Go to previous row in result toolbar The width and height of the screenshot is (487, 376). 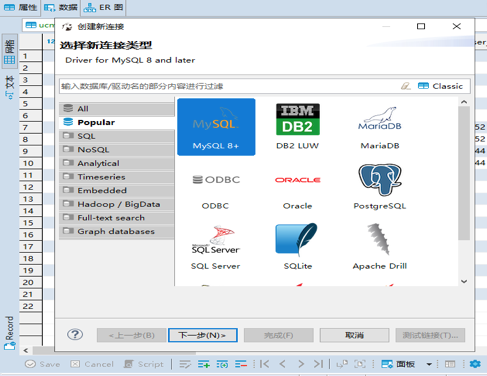283,364
